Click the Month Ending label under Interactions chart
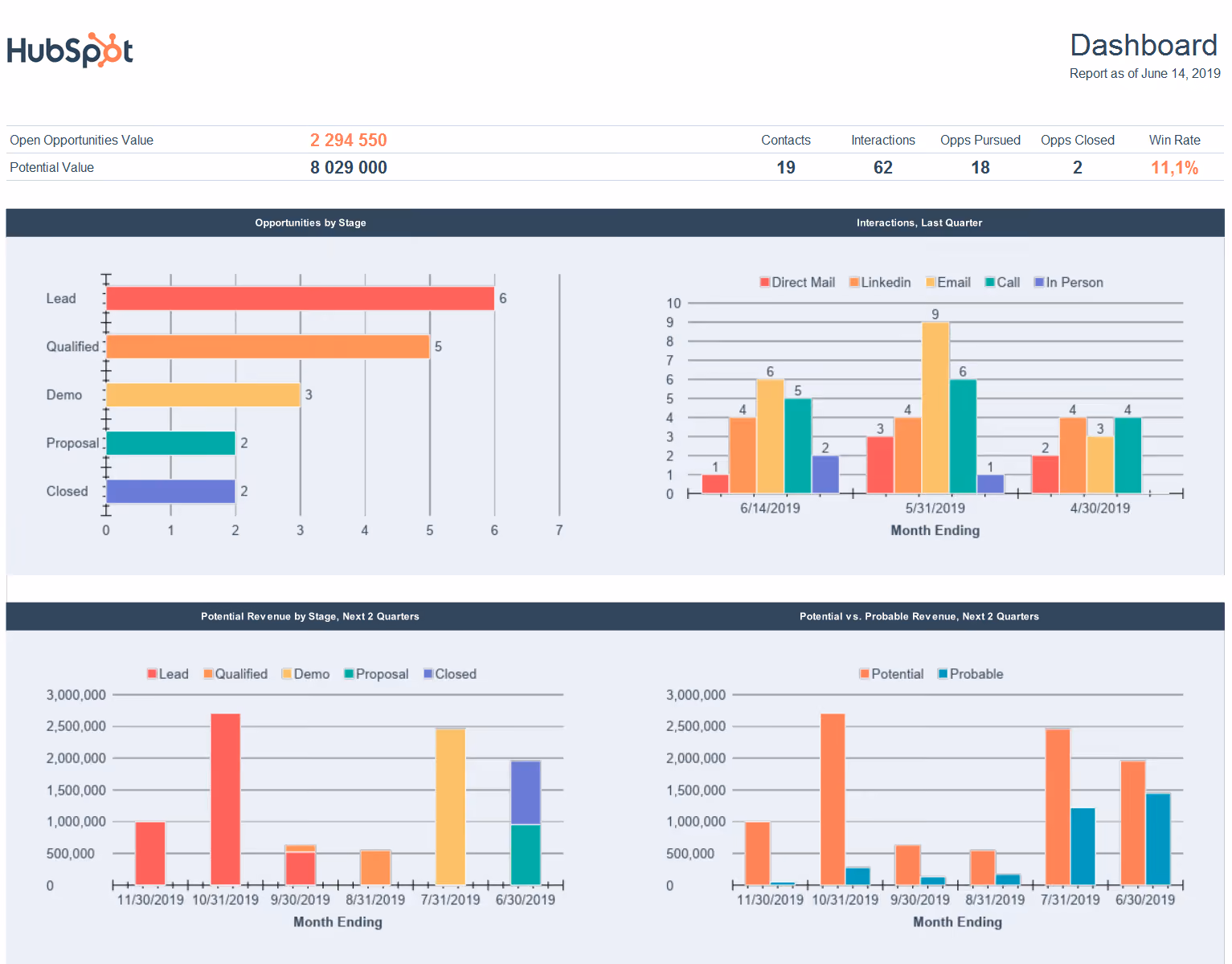Image resolution: width=1232 pixels, height=964 pixels. click(x=935, y=530)
